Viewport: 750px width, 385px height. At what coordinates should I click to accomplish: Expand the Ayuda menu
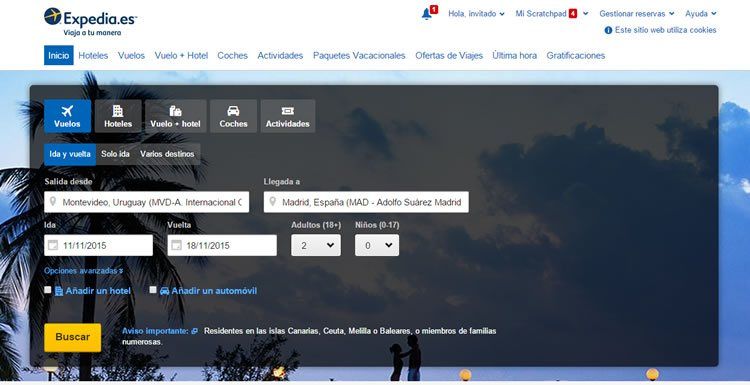point(701,14)
